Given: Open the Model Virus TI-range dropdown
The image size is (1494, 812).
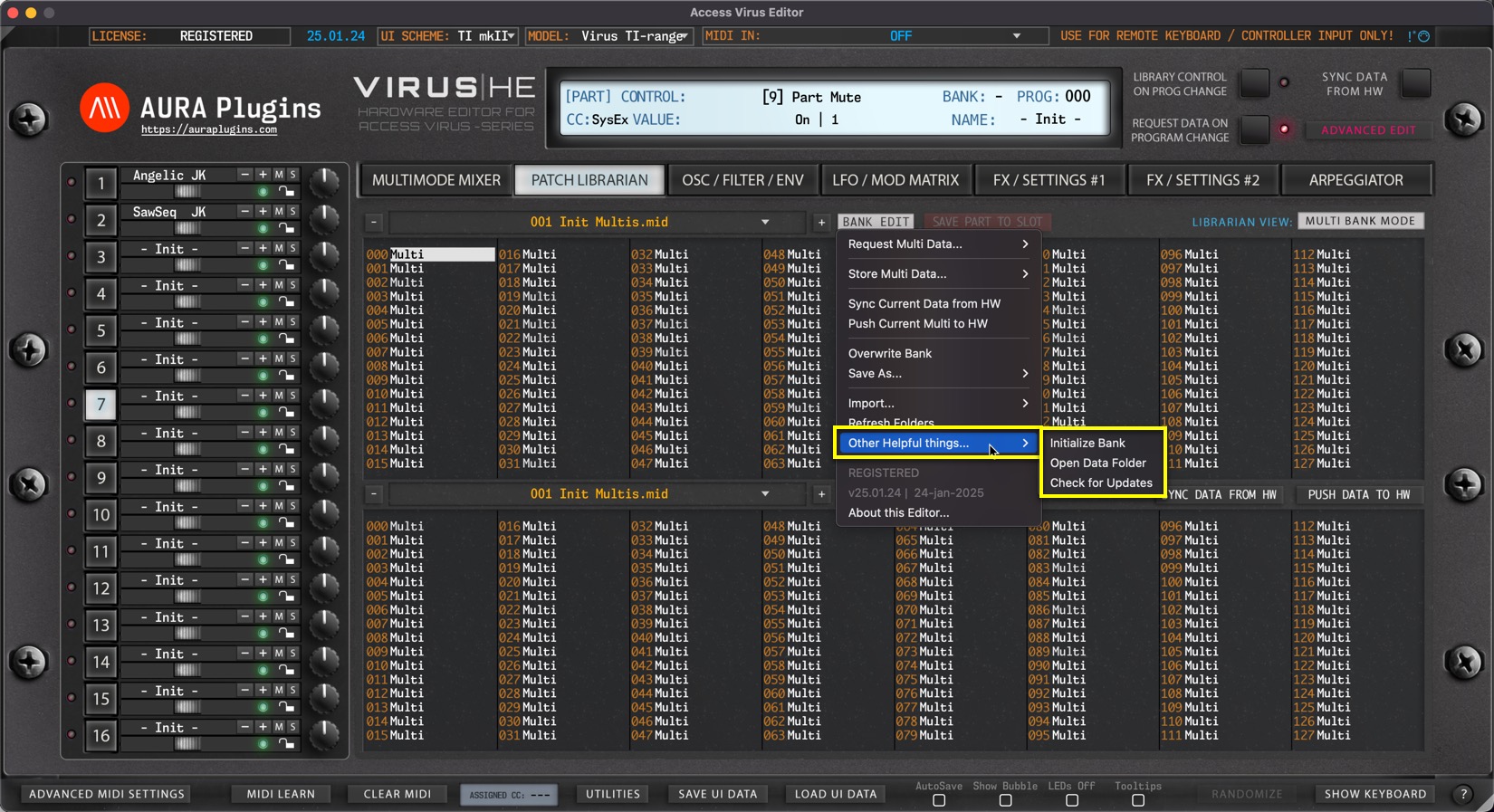Looking at the screenshot, I should [x=608, y=36].
